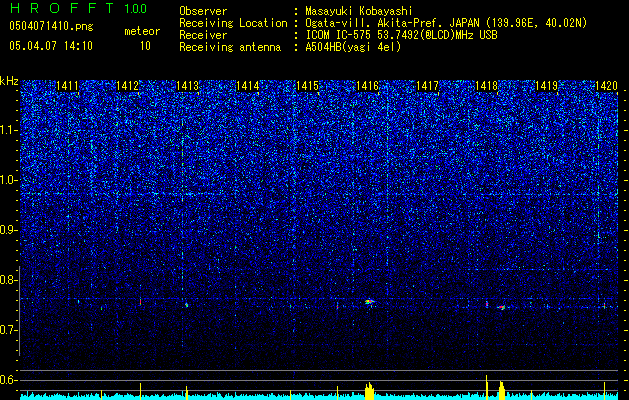The height and width of the screenshot is (400, 629).
Task: Click the 0.6 kHz frequency label
Action: pyautogui.click(x=9, y=380)
